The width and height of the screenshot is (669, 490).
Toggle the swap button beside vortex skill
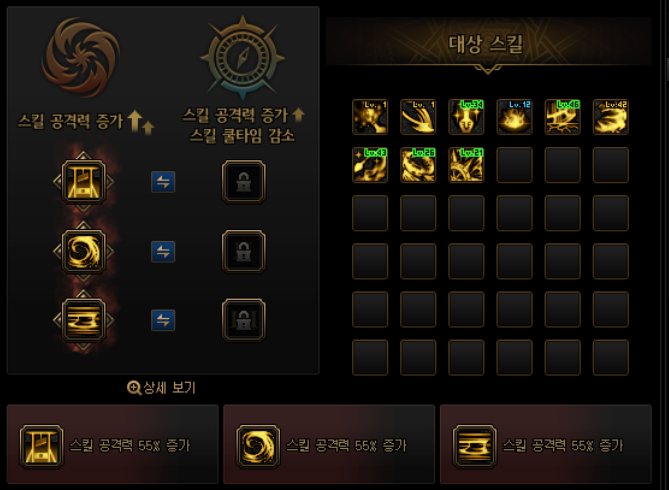[163, 251]
